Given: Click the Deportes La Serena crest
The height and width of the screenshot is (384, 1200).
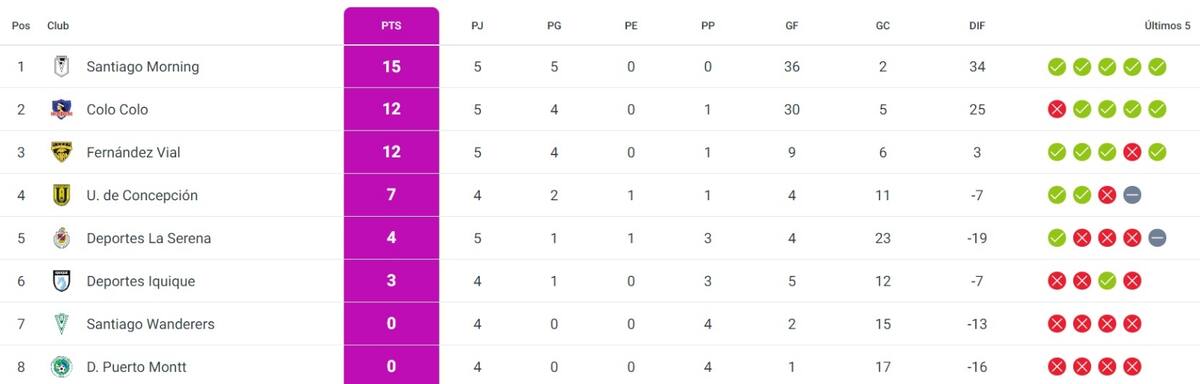Looking at the screenshot, I should (x=61, y=239).
